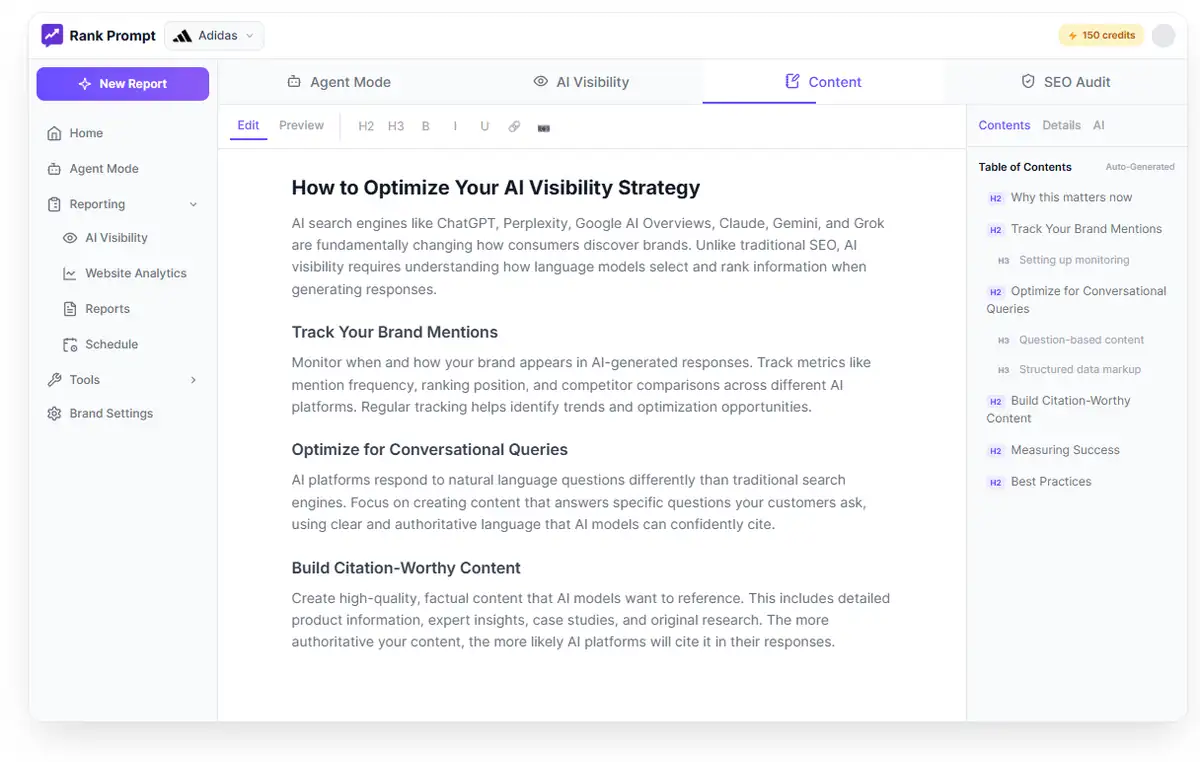This screenshot has height=762, width=1200.
Task: Toggle underline text formatting
Action: click(x=485, y=126)
